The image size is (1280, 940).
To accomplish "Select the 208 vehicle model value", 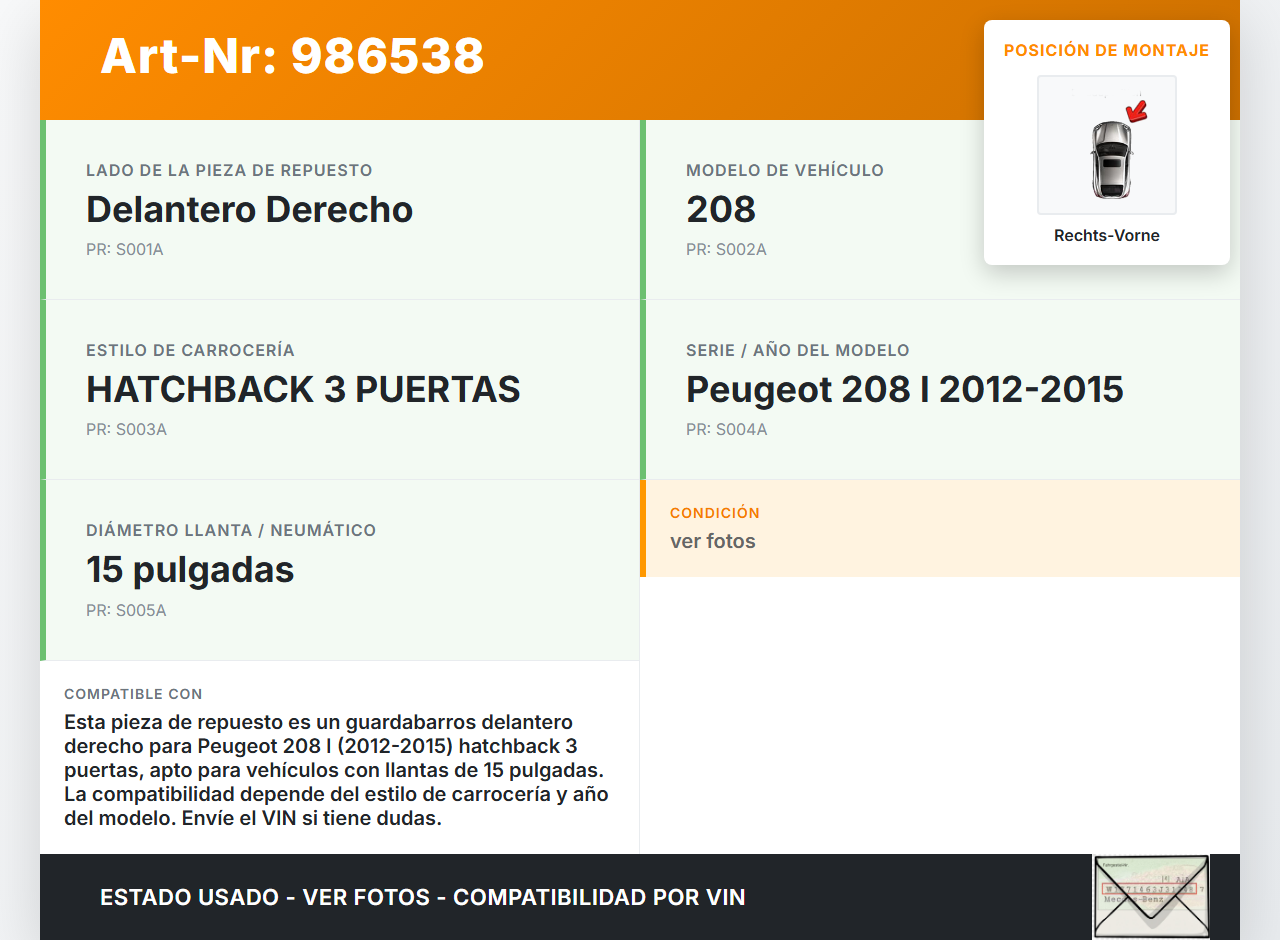I will pos(720,210).
